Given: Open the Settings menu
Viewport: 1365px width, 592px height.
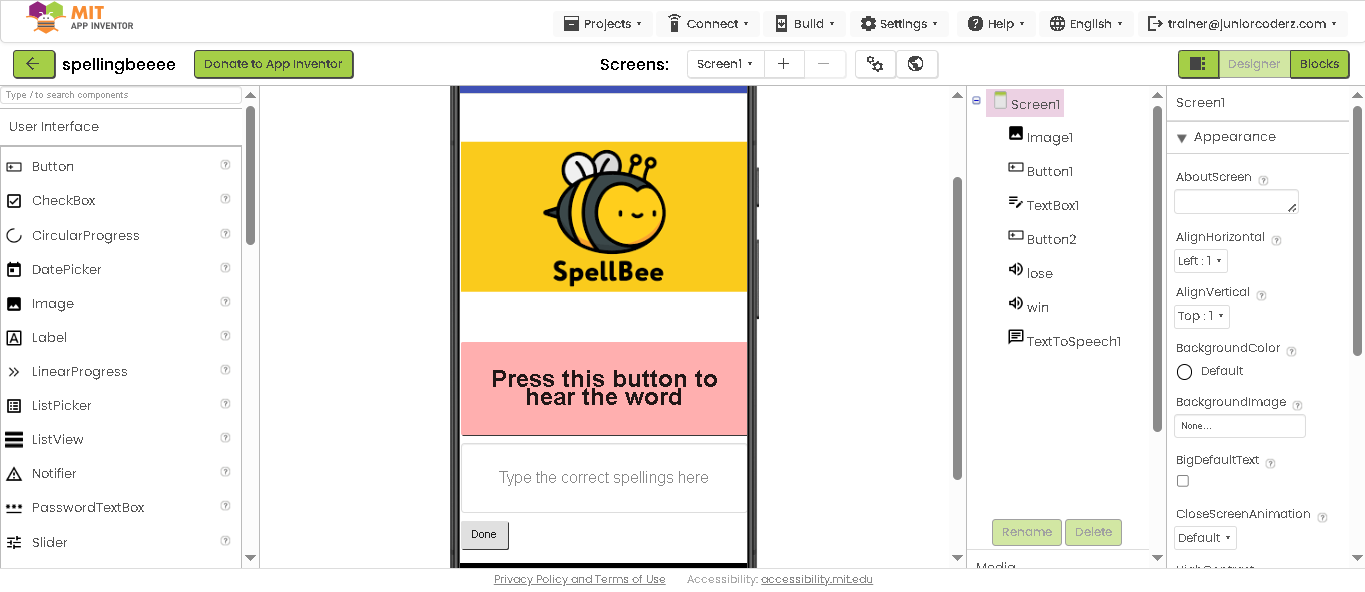Looking at the screenshot, I should pyautogui.click(x=900, y=24).
